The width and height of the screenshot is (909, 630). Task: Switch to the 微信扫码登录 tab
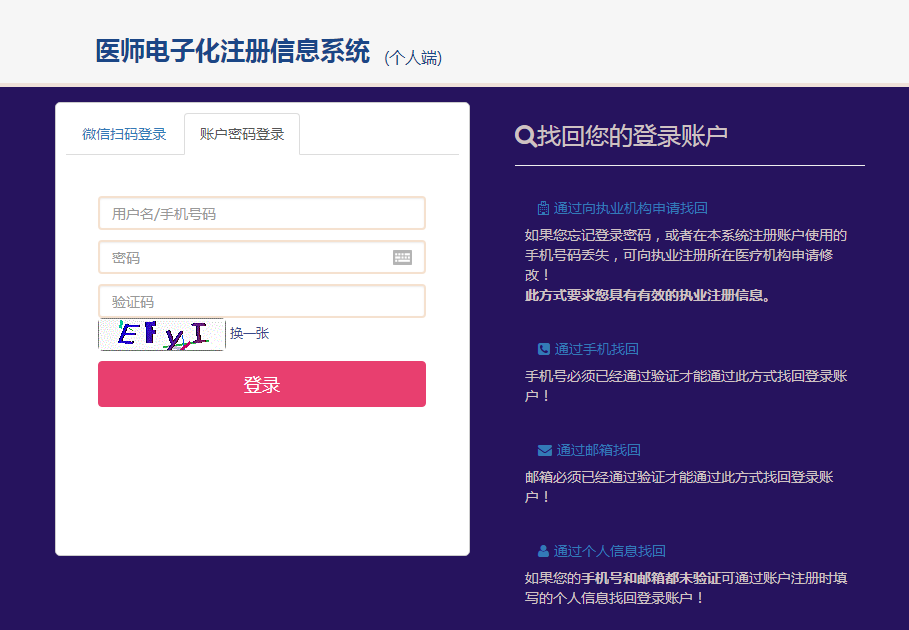tap(124, 134)
